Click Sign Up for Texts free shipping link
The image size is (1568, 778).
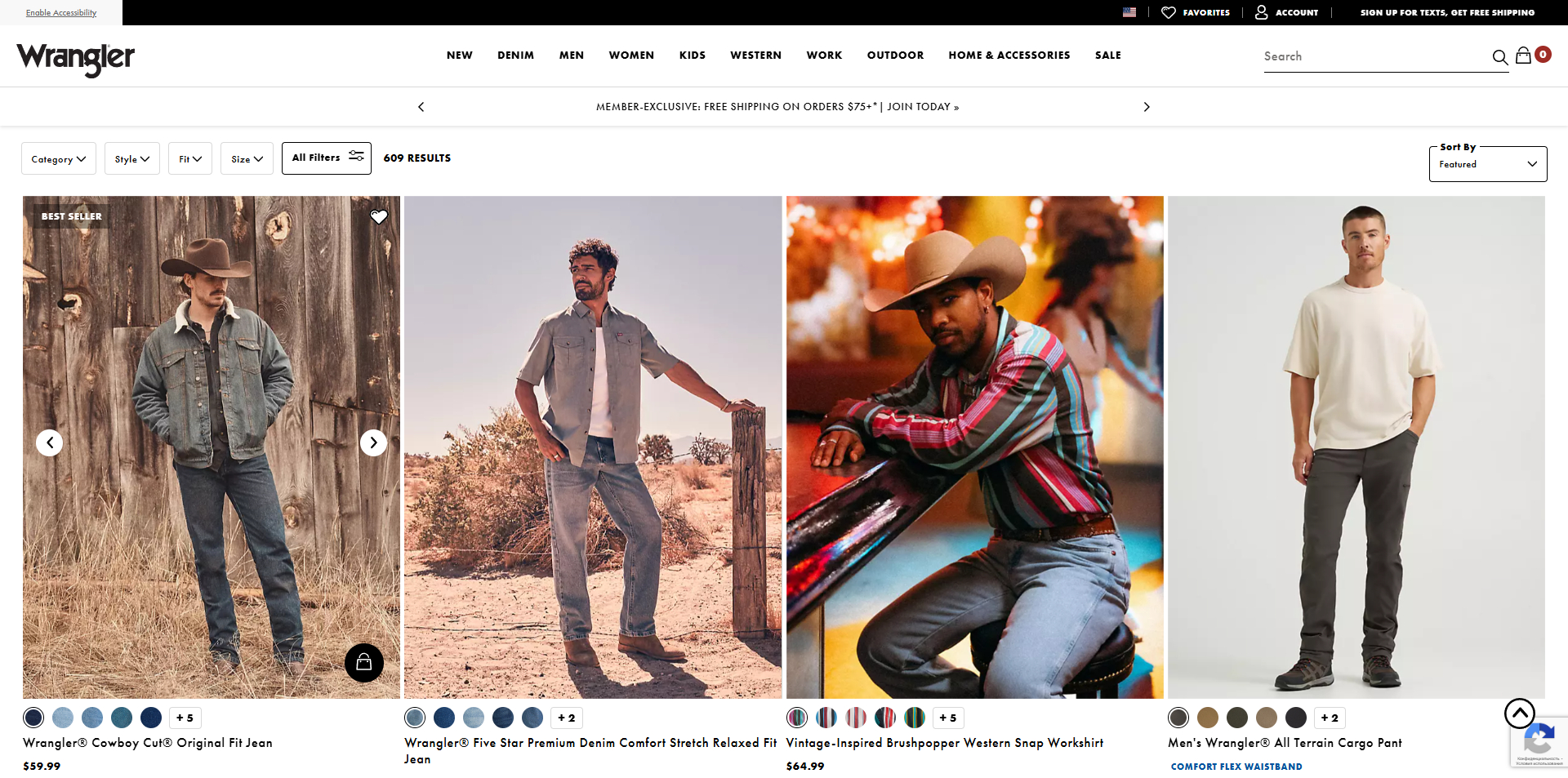(x=1447, y=12)
